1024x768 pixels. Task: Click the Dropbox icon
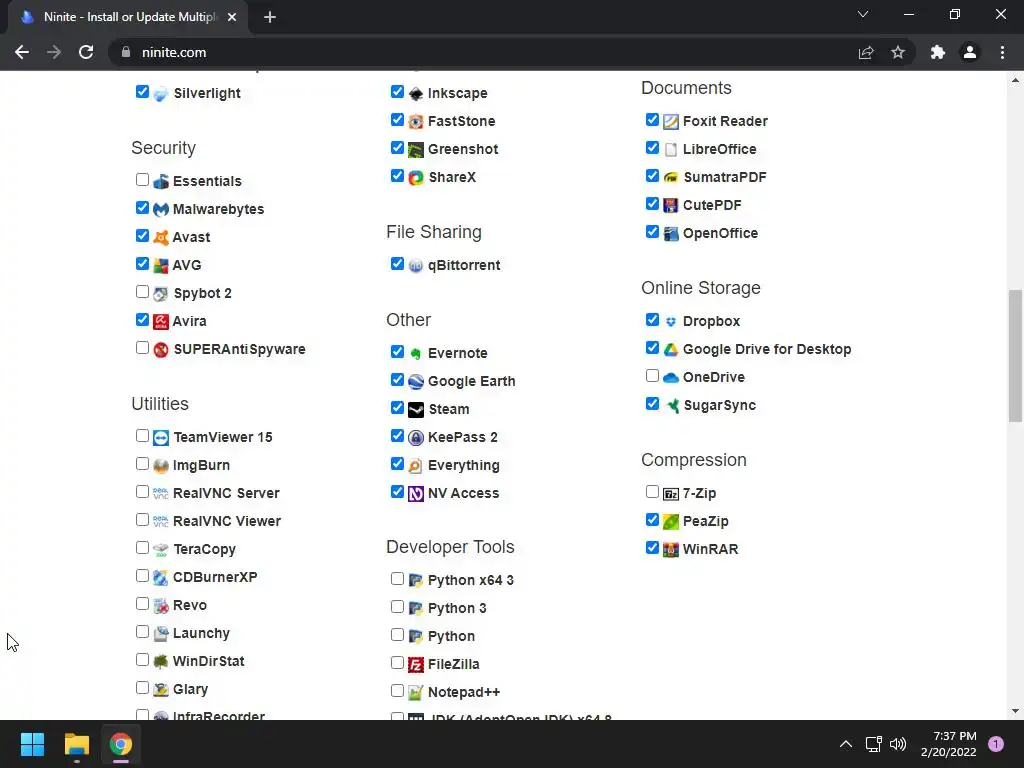(671, 321)
